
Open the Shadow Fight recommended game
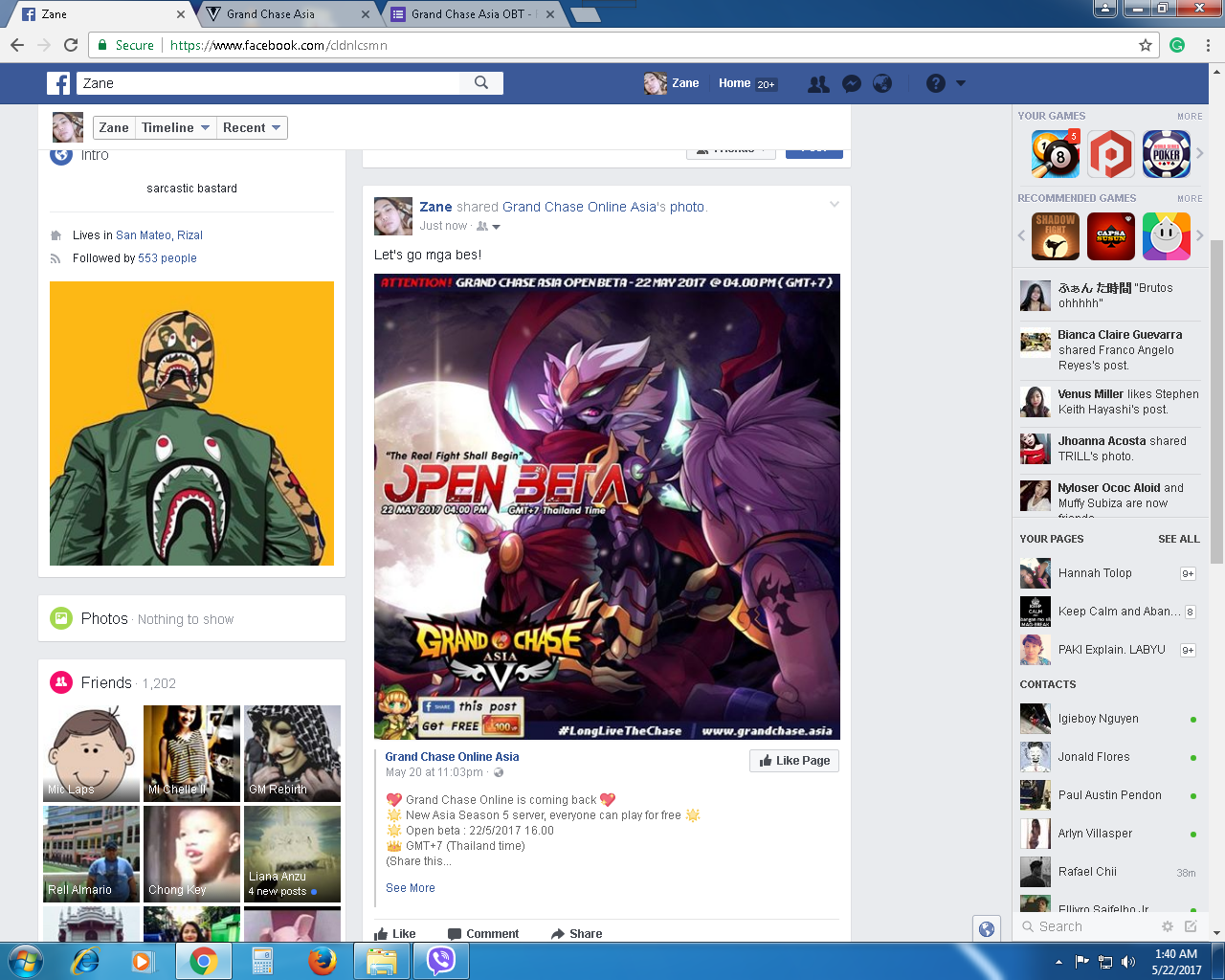click(1056, 236)
